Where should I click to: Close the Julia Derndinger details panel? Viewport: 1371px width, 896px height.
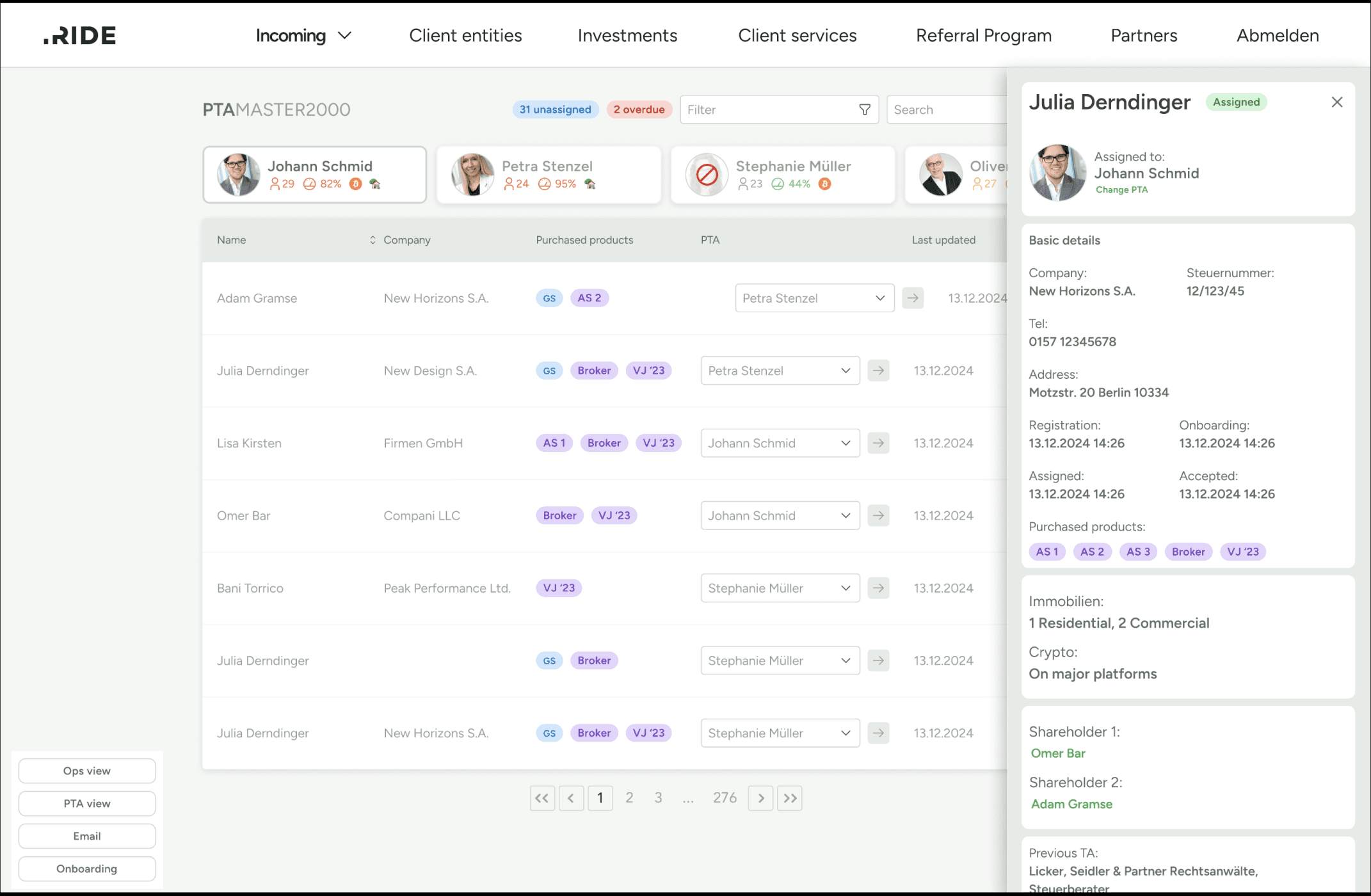1336,102
